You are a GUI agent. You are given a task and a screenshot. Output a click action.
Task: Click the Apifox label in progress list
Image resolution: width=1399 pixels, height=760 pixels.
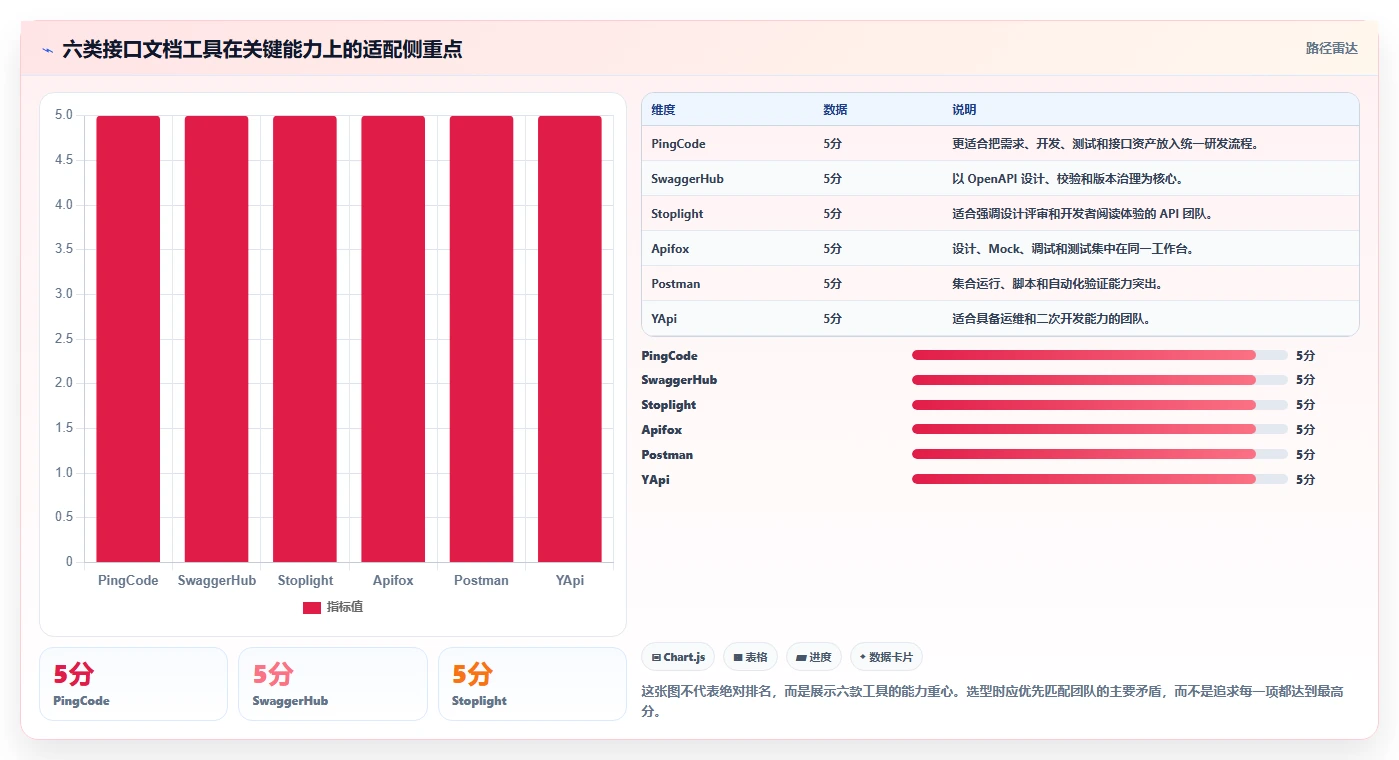661,430
